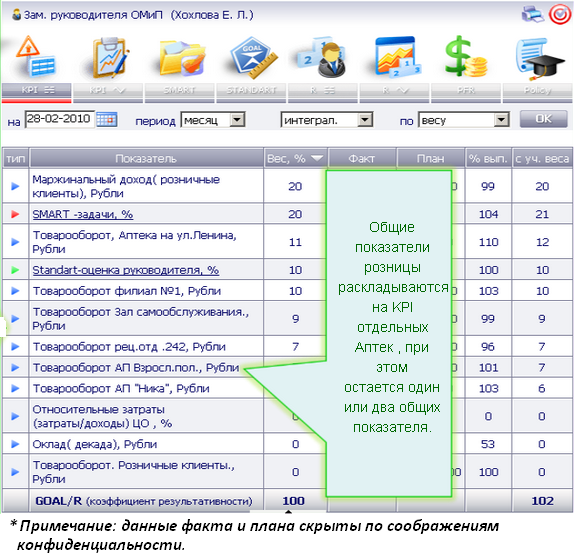This screenshot has height=558, width=574.
Task: Click the user icon beside Зам. руководителя
Action: point(16,15)
